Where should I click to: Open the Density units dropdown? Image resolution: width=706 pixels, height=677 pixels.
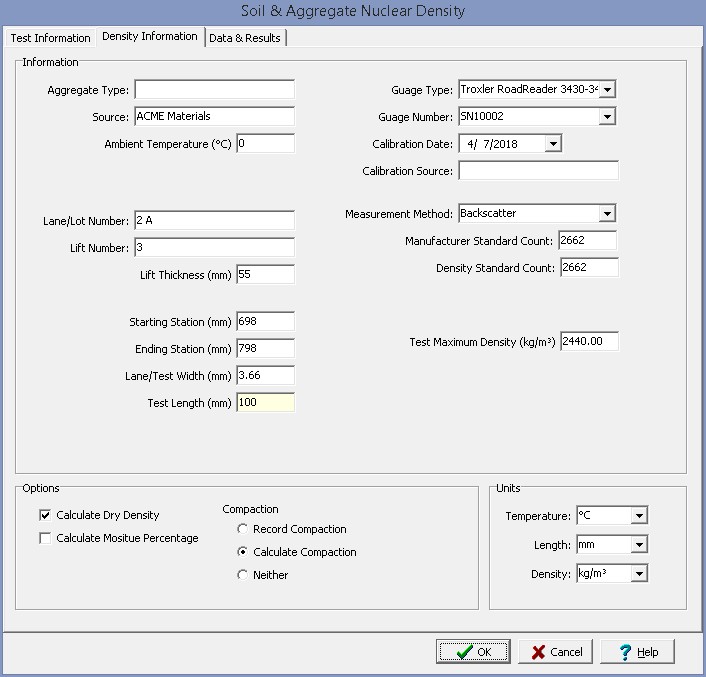click(x=639, y=574)
